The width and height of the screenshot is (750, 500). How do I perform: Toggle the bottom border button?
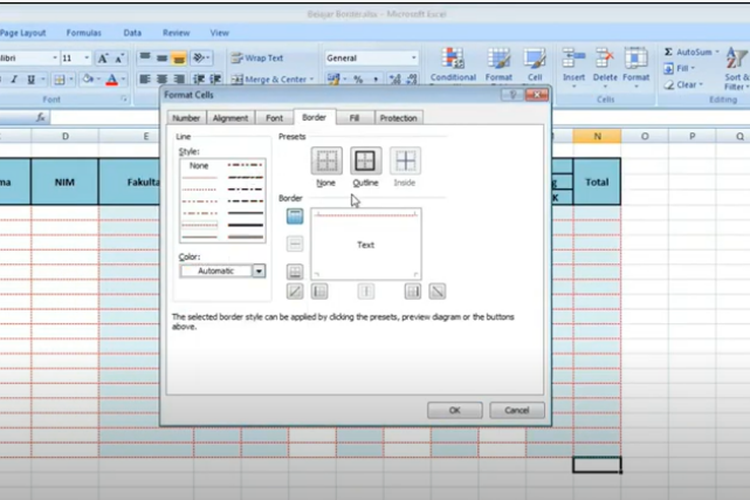tap(295, 271)
